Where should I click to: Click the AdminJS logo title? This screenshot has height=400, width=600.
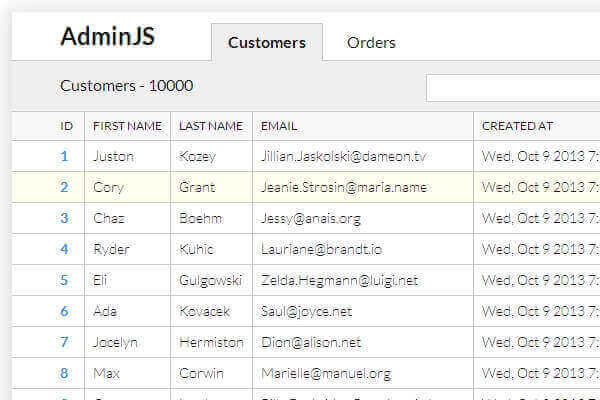point(108,36)
